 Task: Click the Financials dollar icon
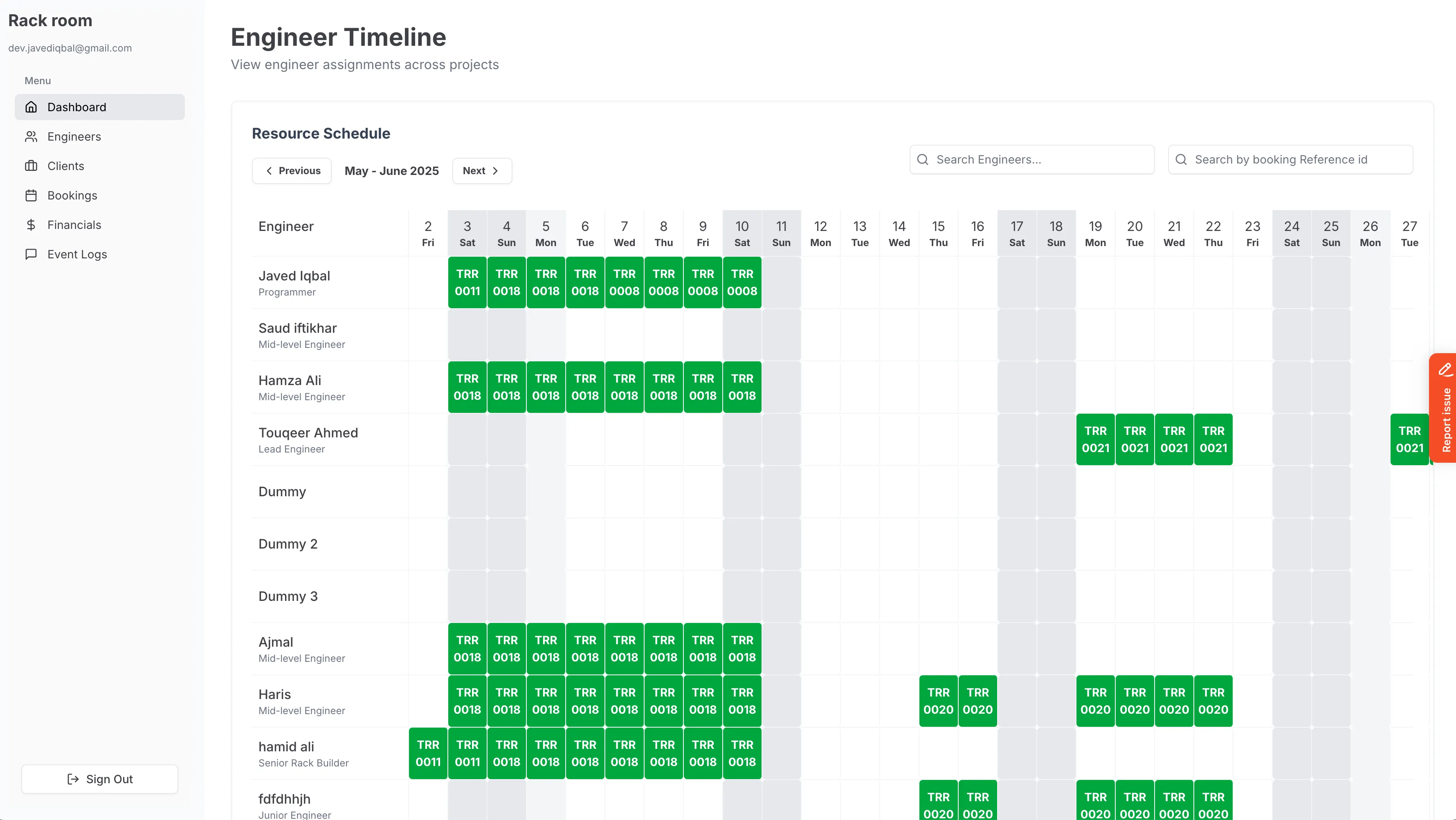(x=31, y=225)
